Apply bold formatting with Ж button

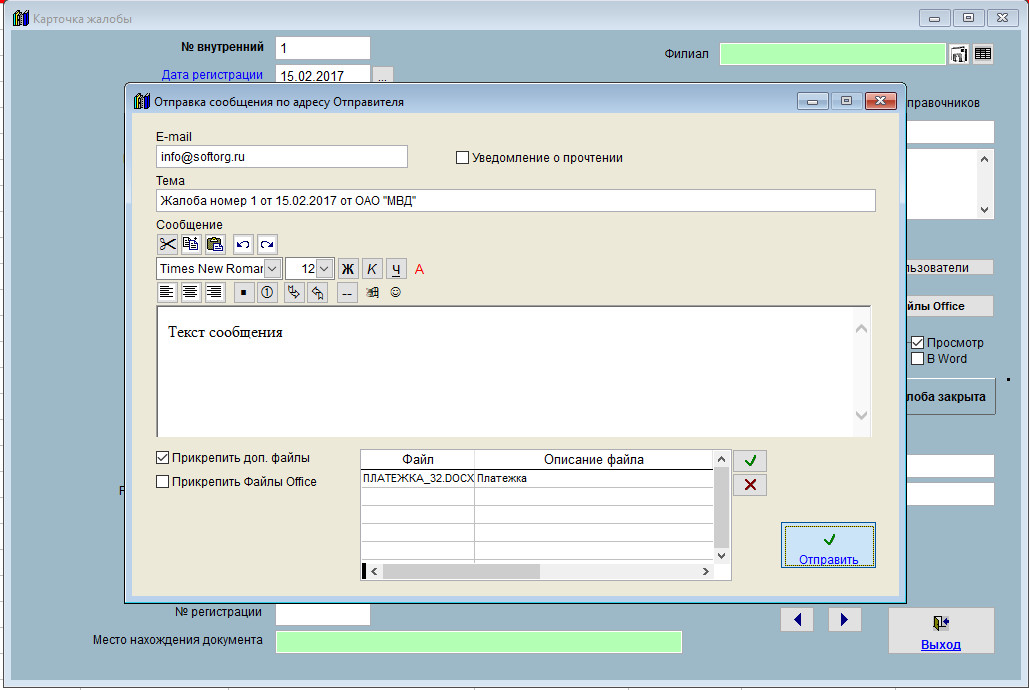click(x=348, y=269)
